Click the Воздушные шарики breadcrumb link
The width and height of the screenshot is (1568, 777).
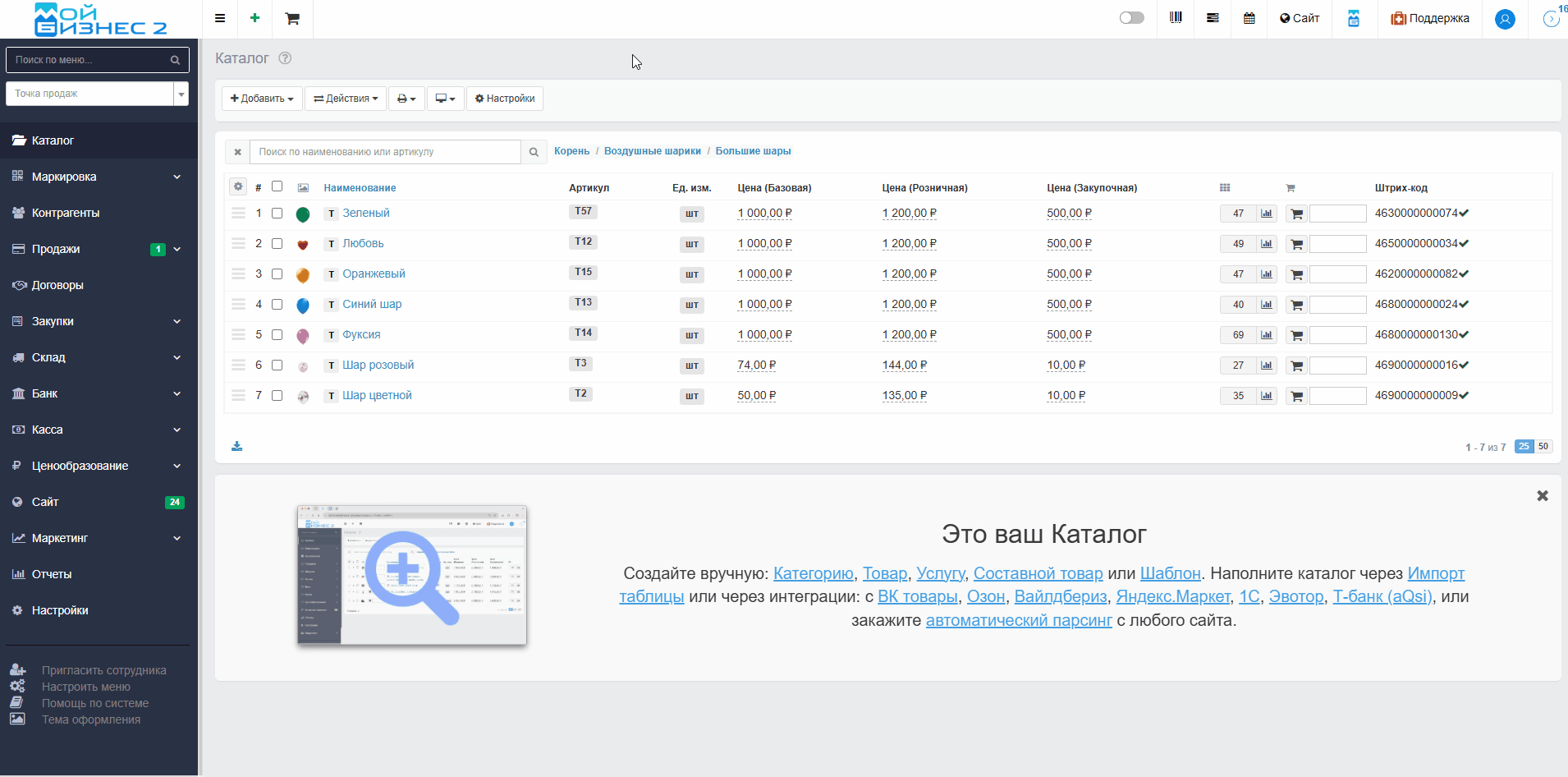coord(652,151)
